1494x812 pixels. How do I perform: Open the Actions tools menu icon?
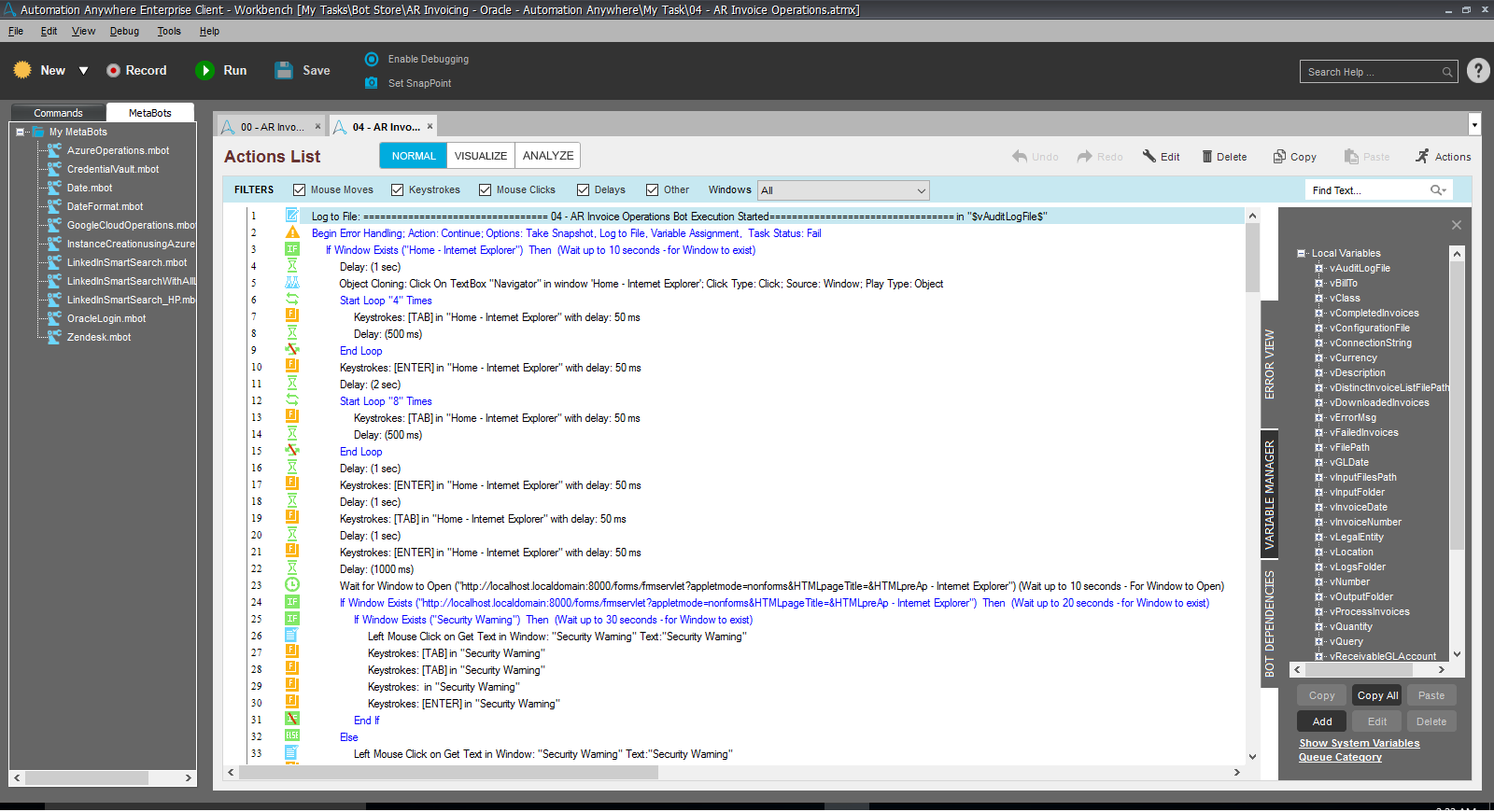(1422, 157)
